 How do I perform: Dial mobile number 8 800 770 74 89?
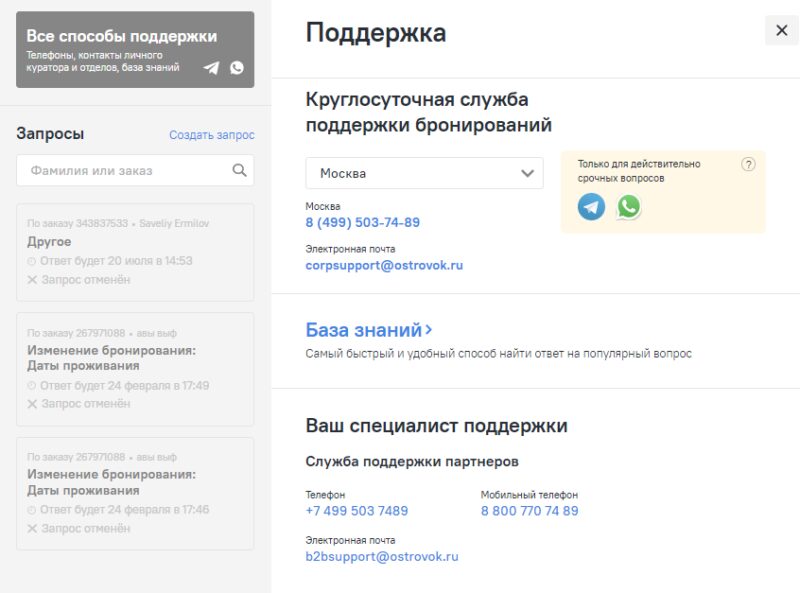(529, 511)
